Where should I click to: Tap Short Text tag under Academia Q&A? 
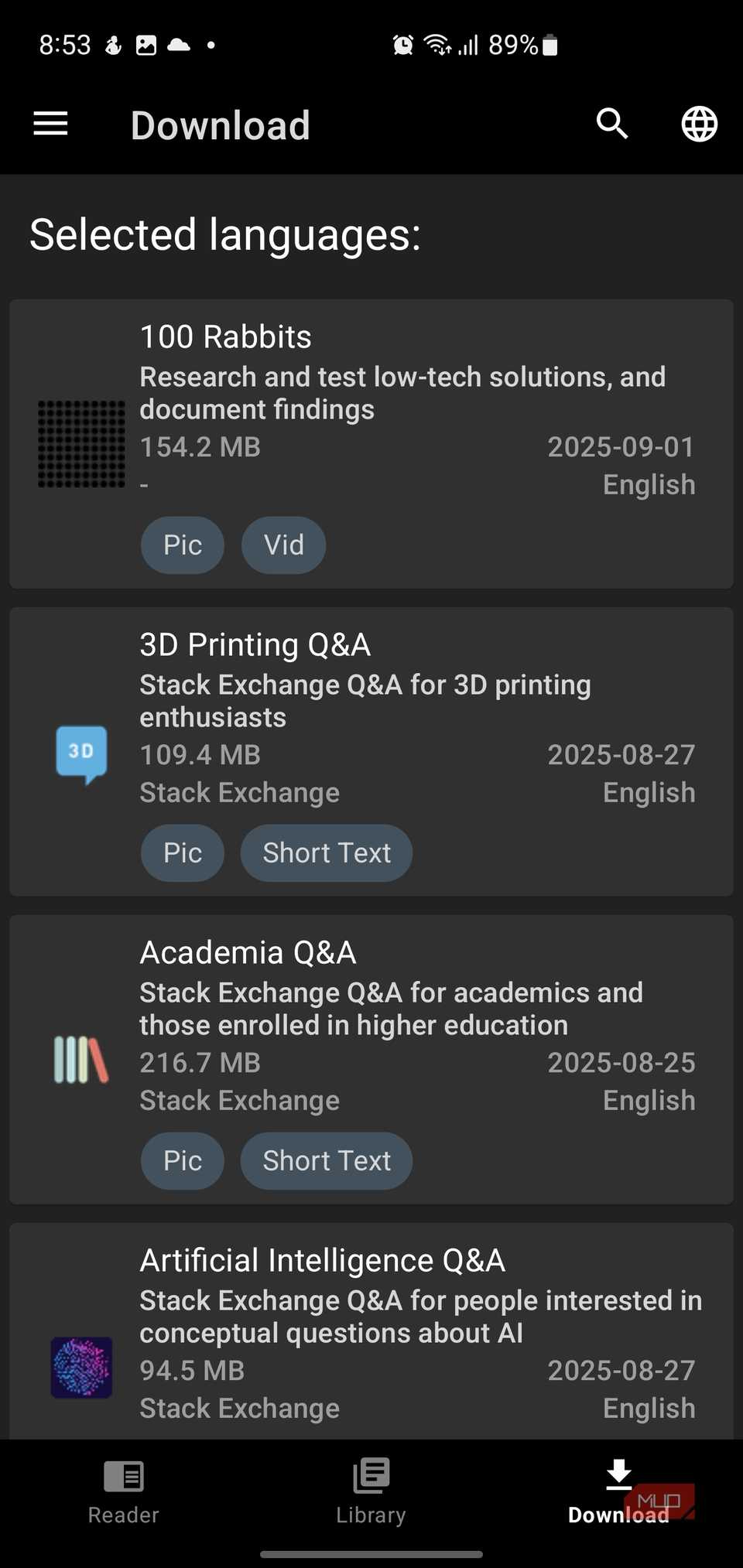point(327,1161)
